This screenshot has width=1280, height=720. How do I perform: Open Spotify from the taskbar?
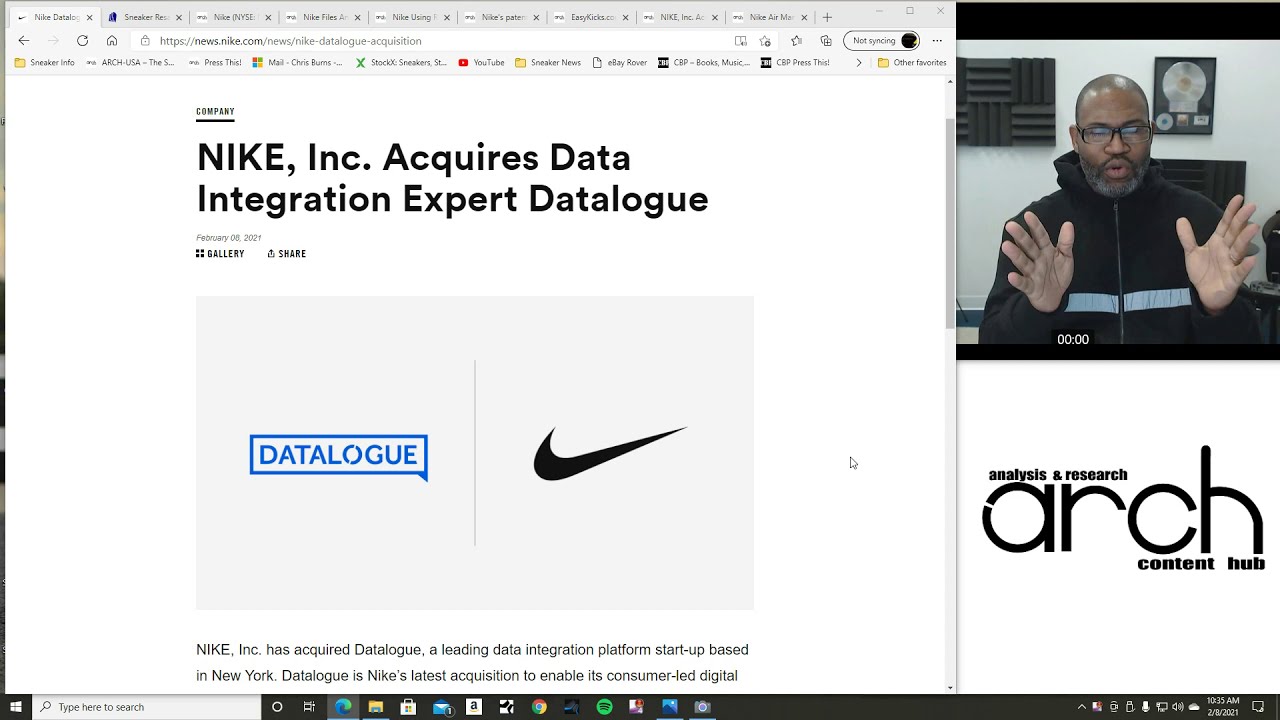604,707
